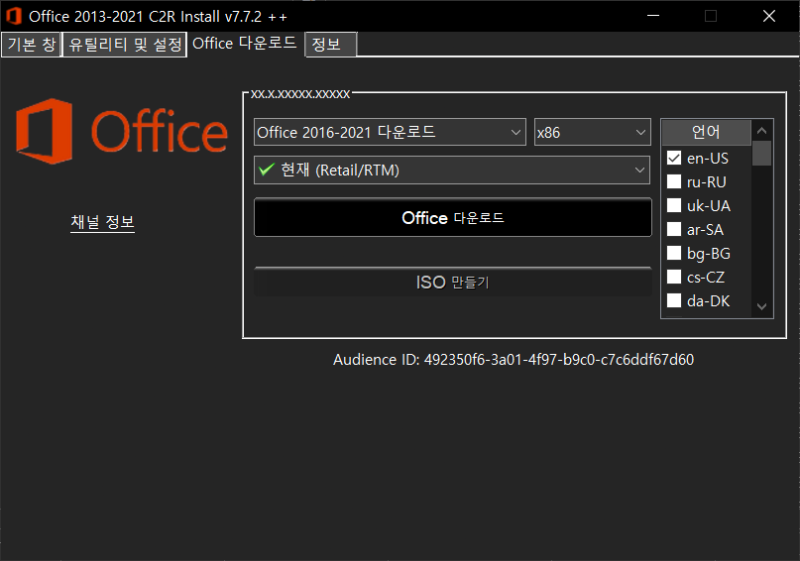Image resolution: width=800 pixels, height=561 pixels.
Task: Click the Office app icon in title bar
Action: (x=14, y=16)
